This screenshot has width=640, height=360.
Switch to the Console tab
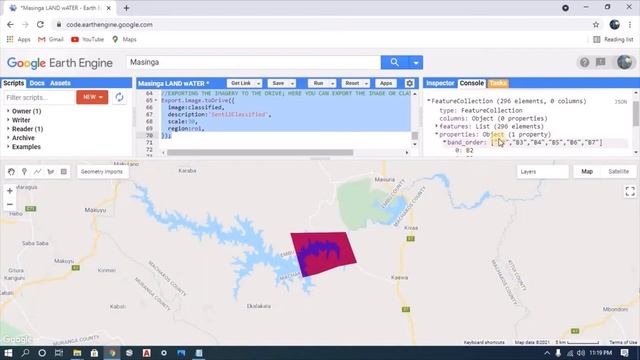point(471,83)
